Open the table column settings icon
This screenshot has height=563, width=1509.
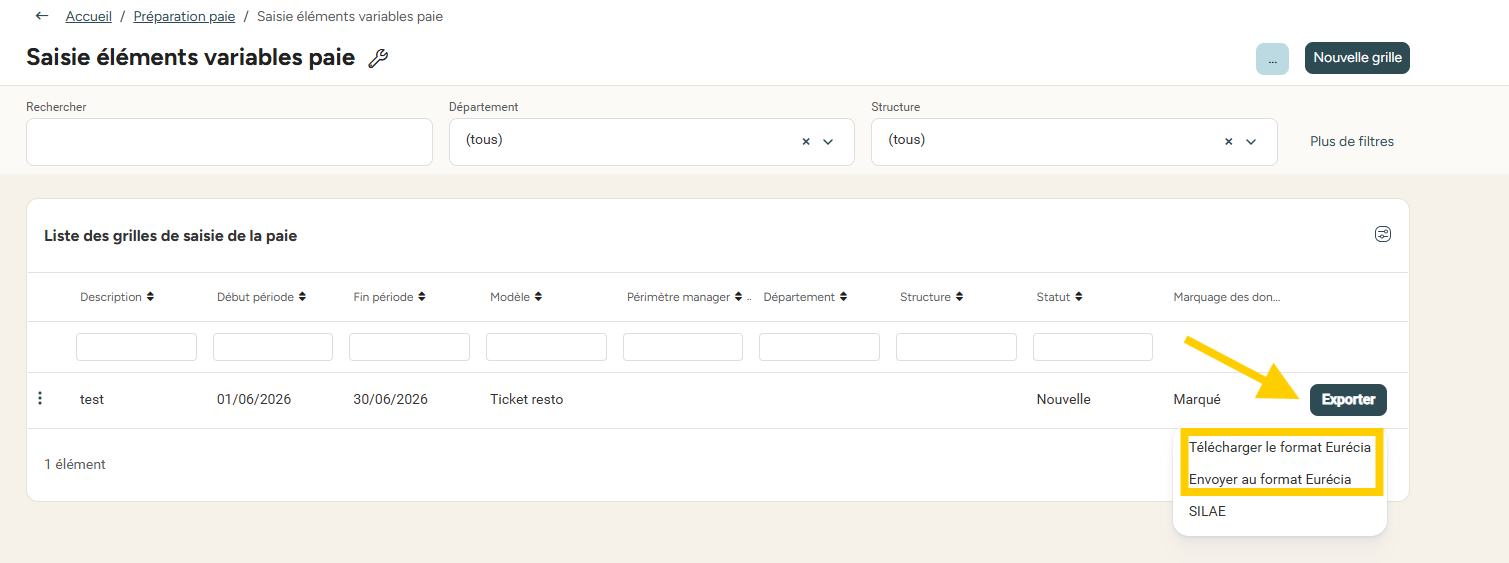(x=1383, y=235)
